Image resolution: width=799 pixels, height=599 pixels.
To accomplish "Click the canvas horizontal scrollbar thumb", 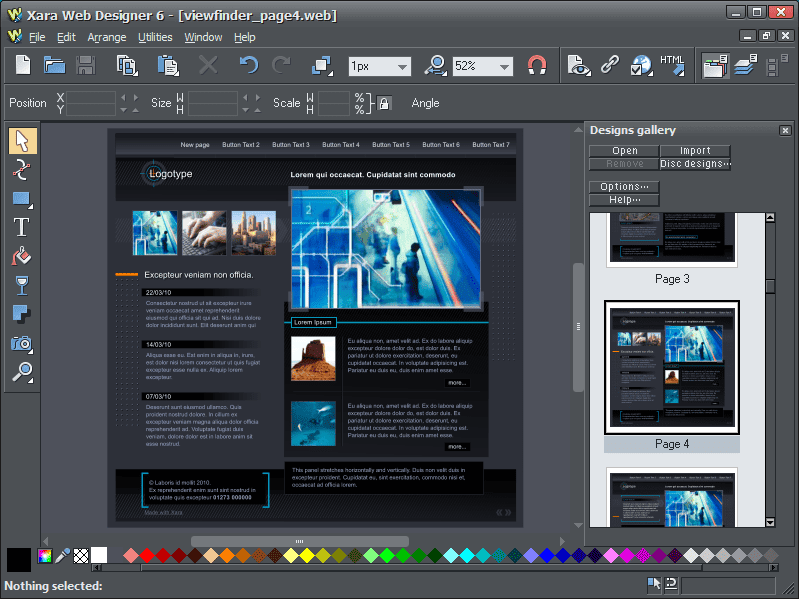I will [300, 541].
